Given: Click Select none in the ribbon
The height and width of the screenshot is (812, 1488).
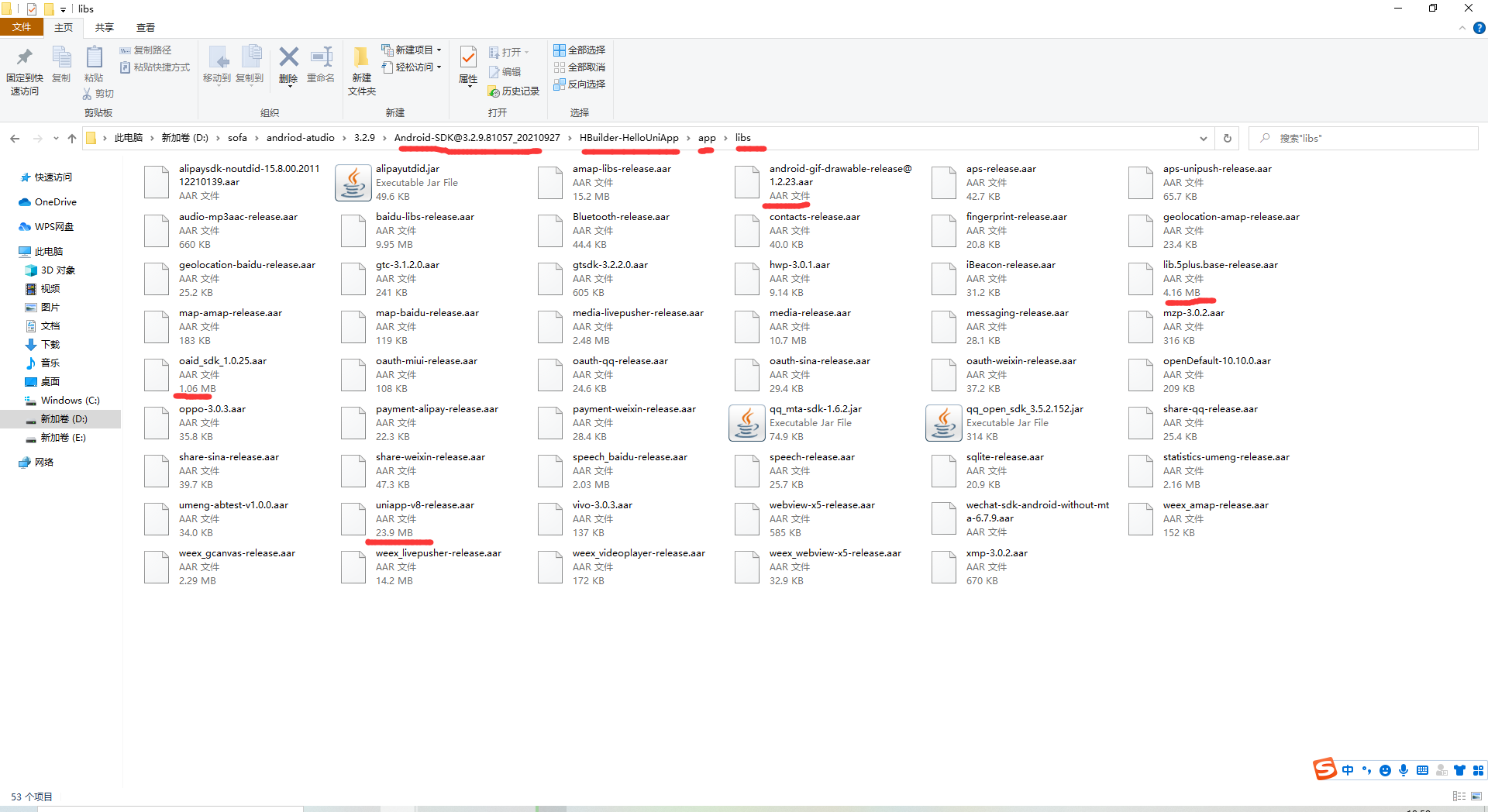Looking at the screenshot, I should point(579,67).
